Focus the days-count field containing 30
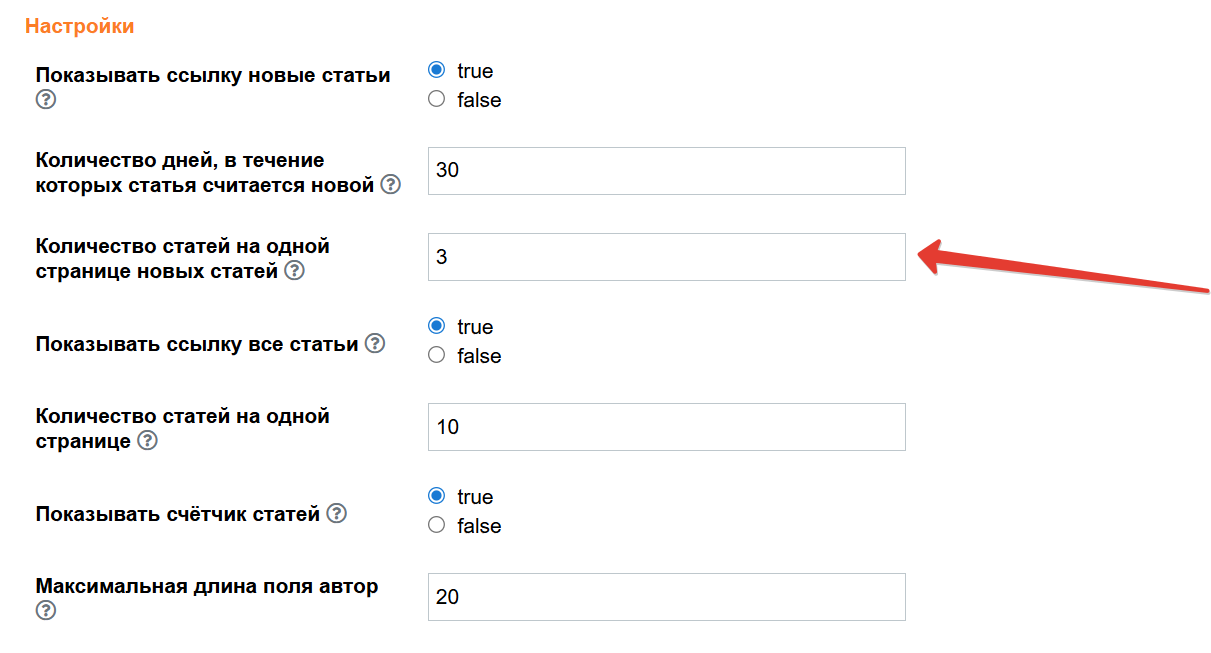The image size is (1211, 653). coord(666,171)
